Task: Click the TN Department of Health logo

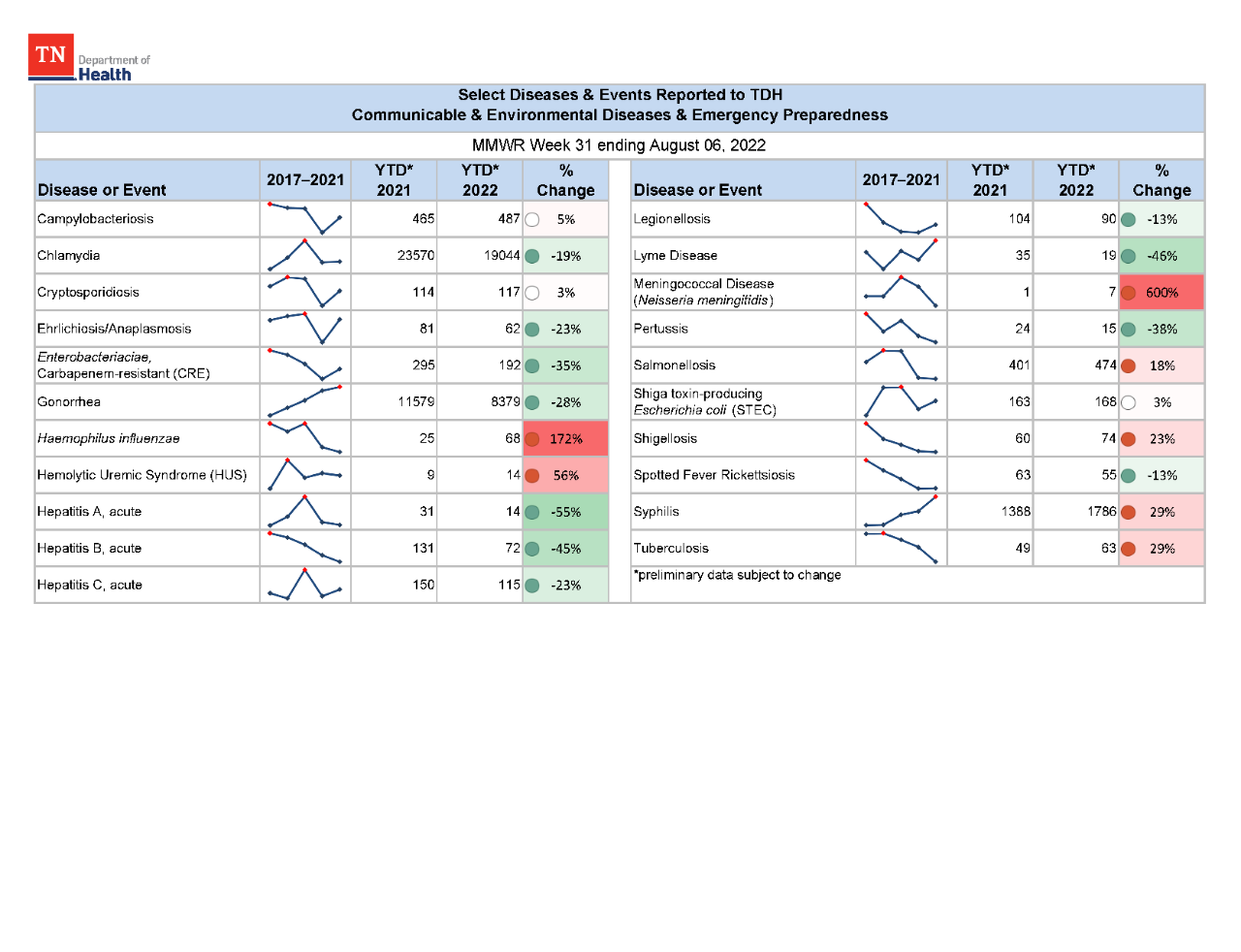Action: click(89, 58)
